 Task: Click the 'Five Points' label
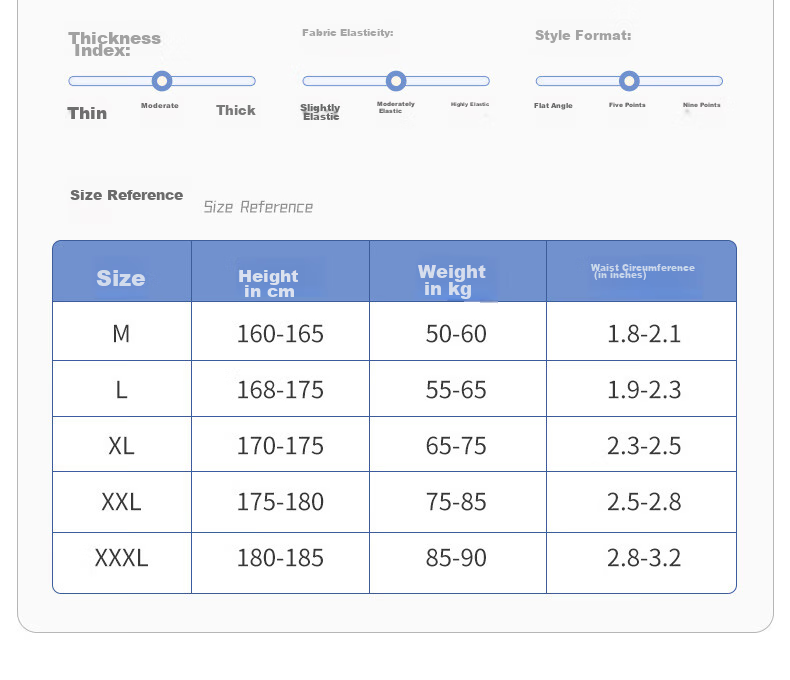pos(627,105)
